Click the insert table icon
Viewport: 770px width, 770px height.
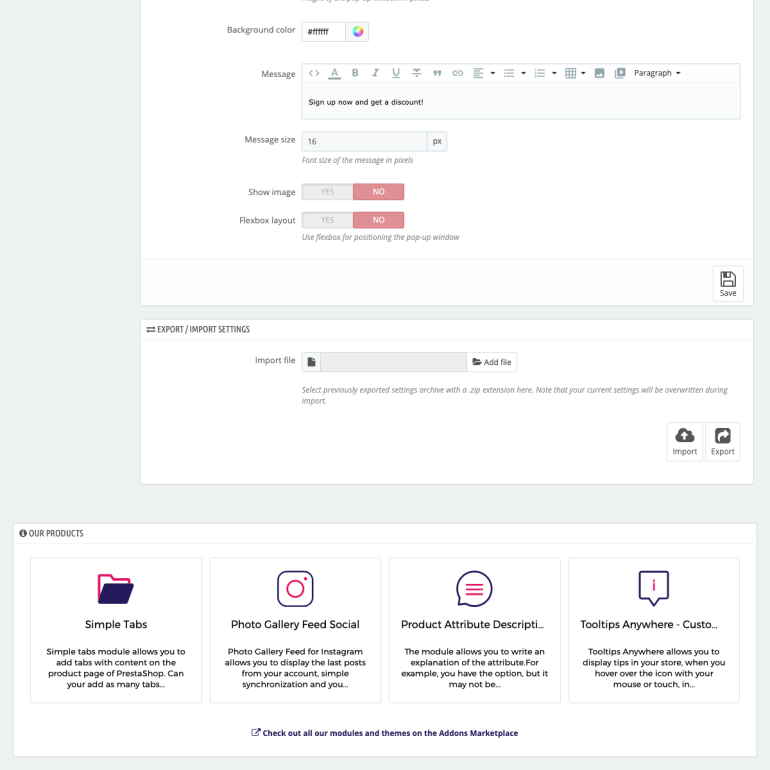tap(570, 73)
